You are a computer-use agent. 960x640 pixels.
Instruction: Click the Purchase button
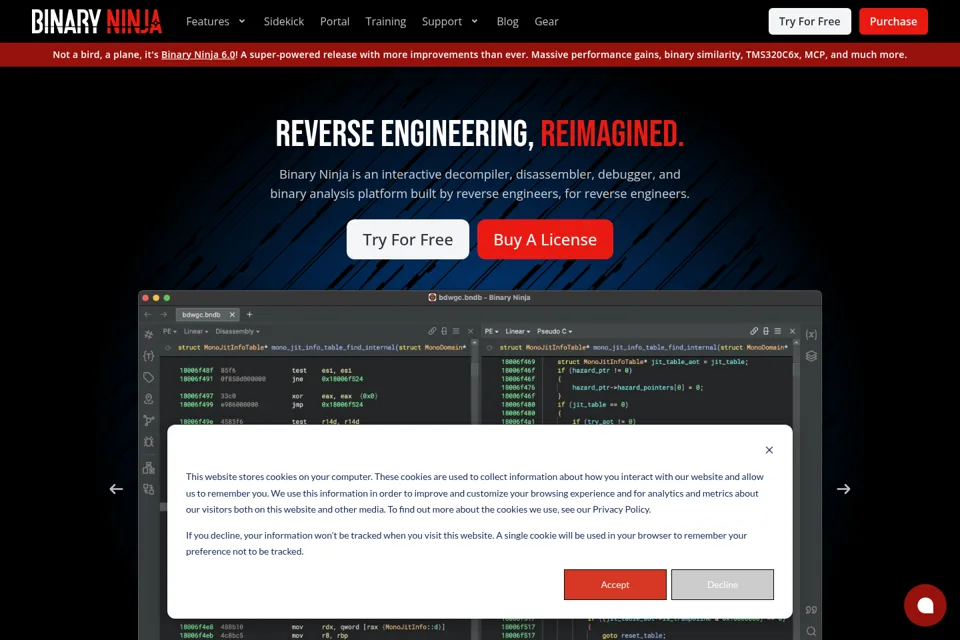point(893,21)
